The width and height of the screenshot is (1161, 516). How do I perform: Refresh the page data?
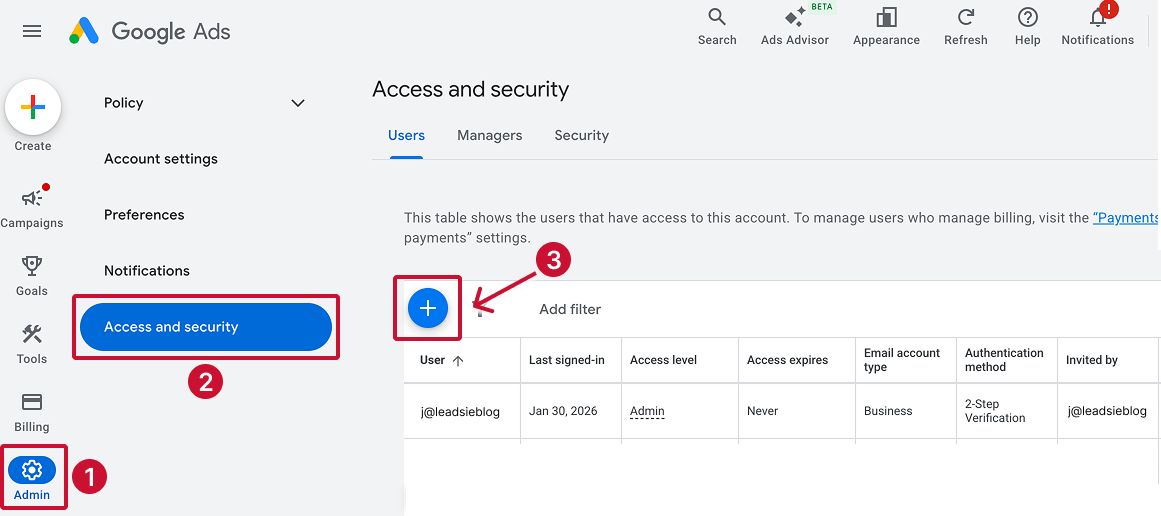(966, 27)
